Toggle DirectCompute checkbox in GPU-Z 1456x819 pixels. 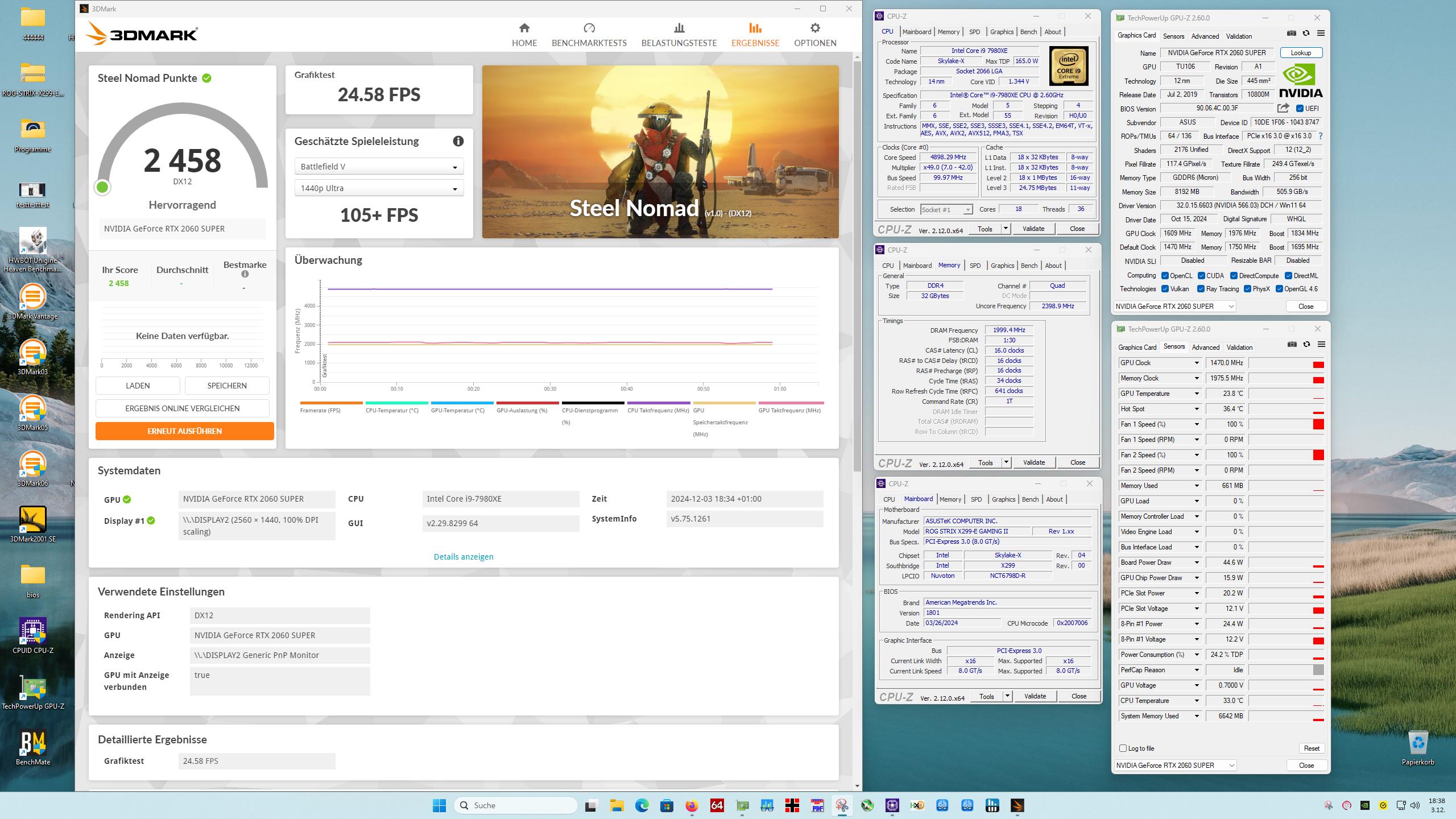coord(1234,275)
